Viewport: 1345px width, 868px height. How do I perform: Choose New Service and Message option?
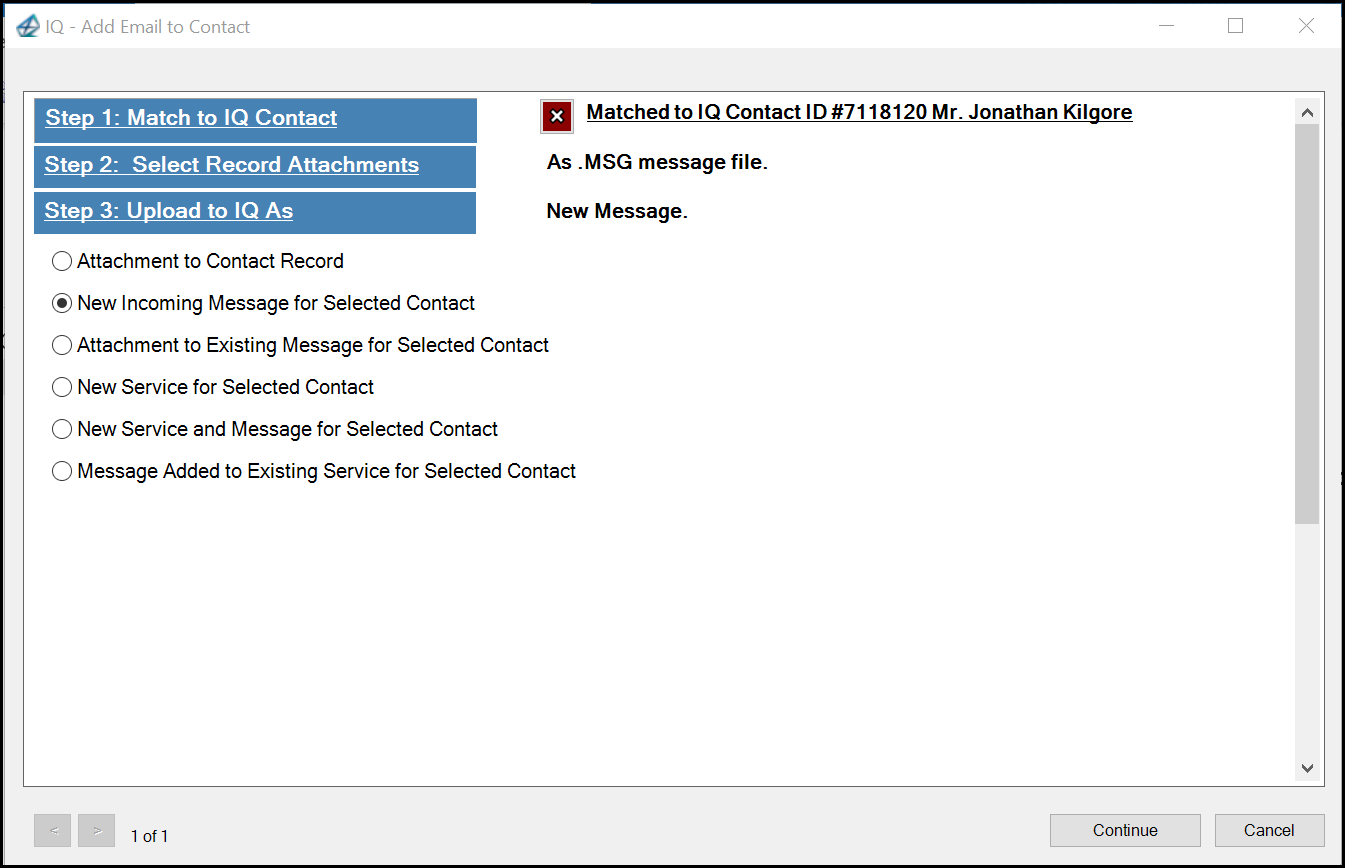coord(275,429)
